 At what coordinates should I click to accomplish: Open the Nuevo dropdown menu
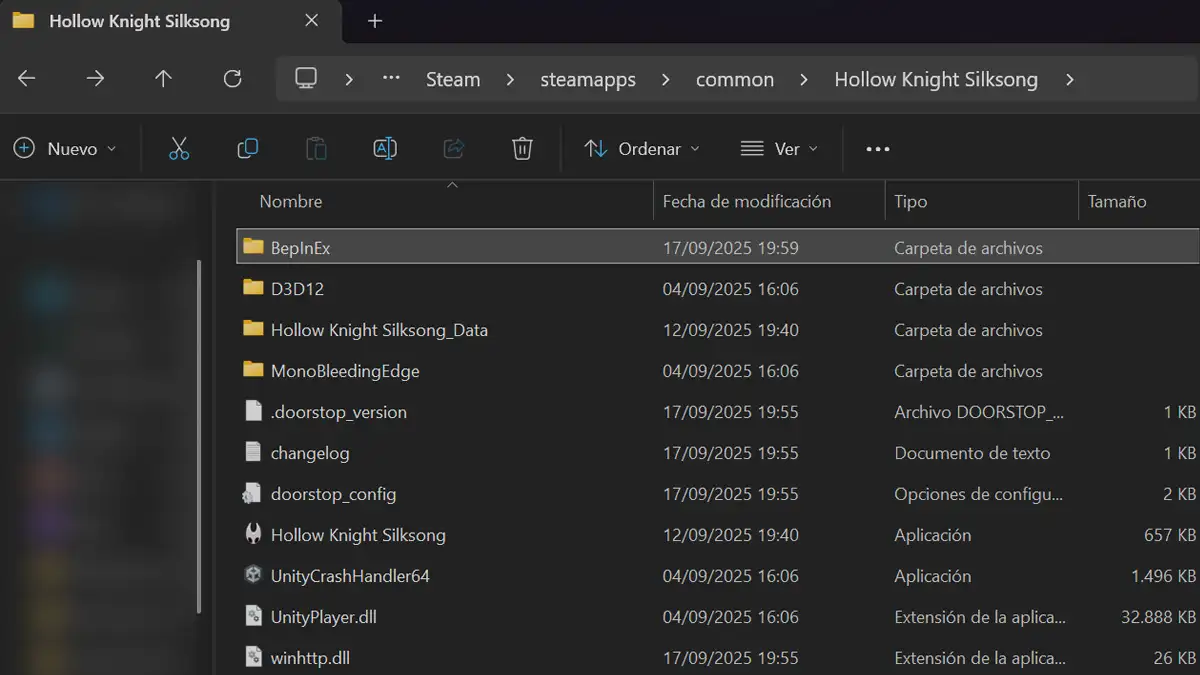pos(65,149)
